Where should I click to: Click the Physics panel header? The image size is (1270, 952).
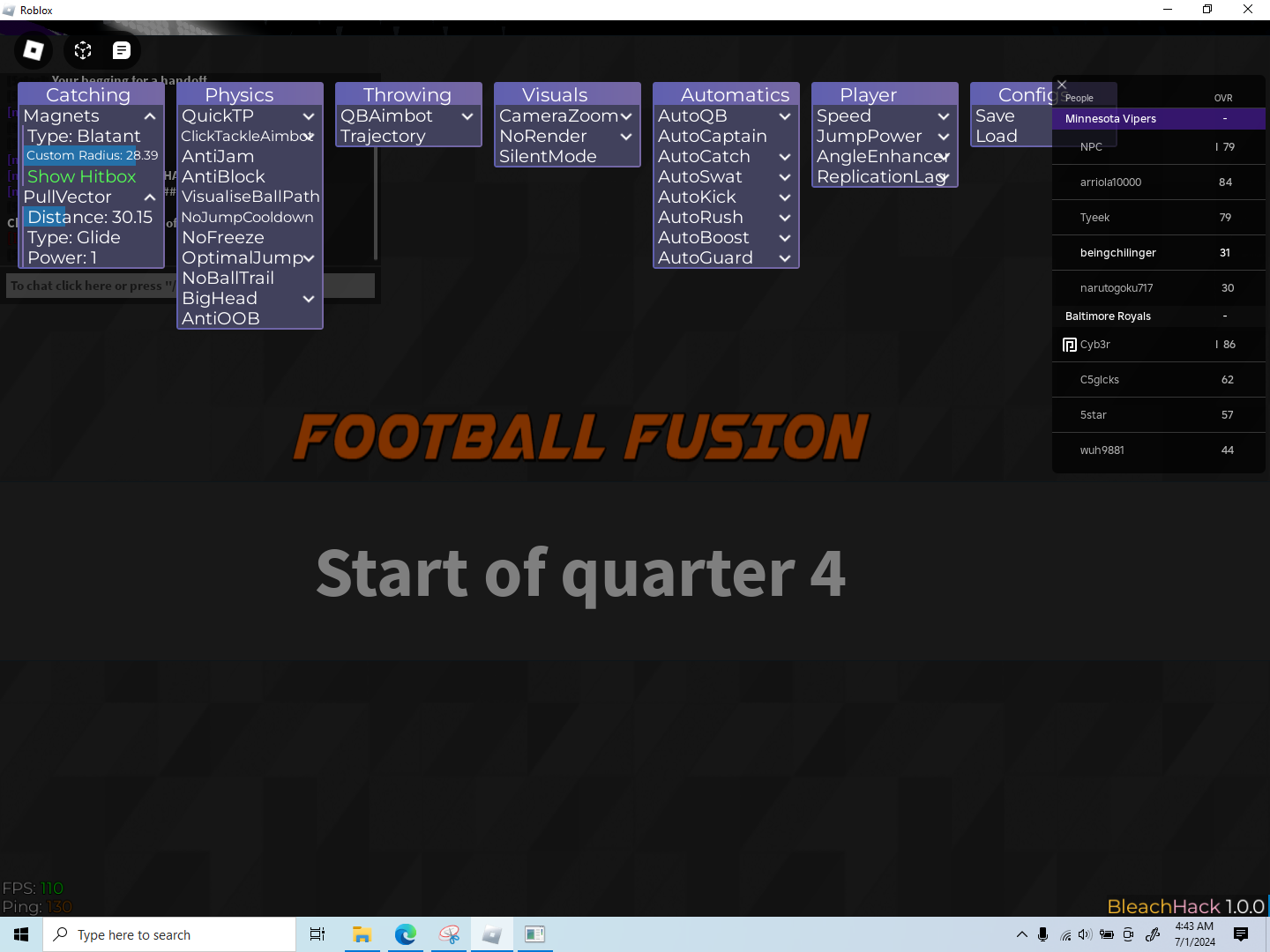click(250, 94)
